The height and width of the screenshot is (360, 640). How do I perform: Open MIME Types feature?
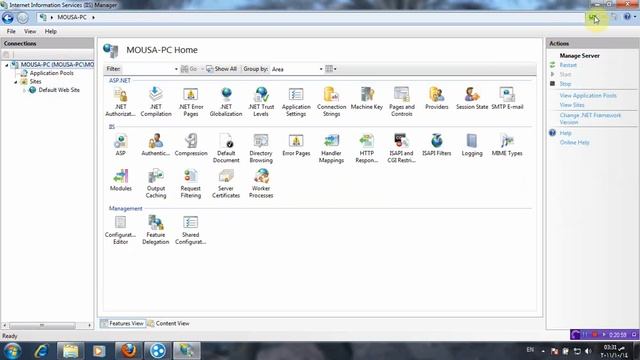coord(507,145)
